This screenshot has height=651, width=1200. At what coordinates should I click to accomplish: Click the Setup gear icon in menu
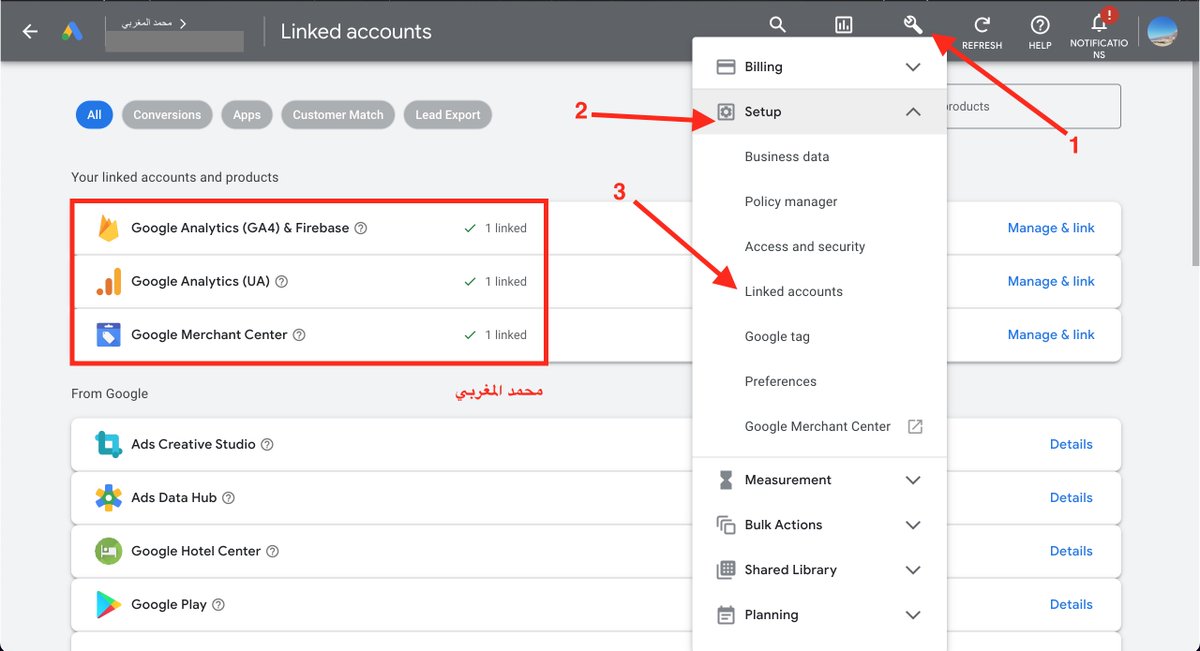(726, 112)
